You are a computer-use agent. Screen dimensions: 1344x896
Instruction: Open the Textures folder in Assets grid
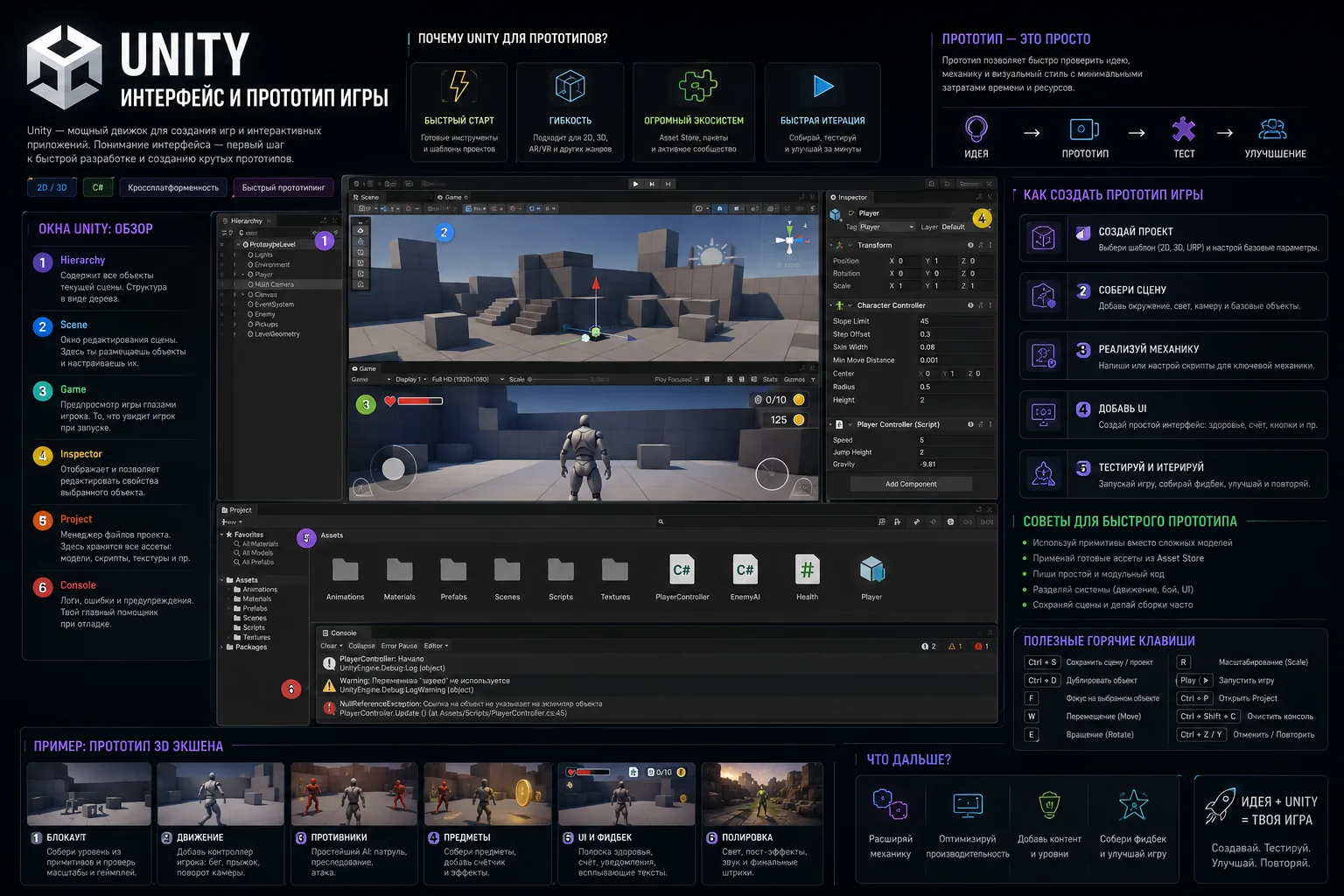[615, 570]
